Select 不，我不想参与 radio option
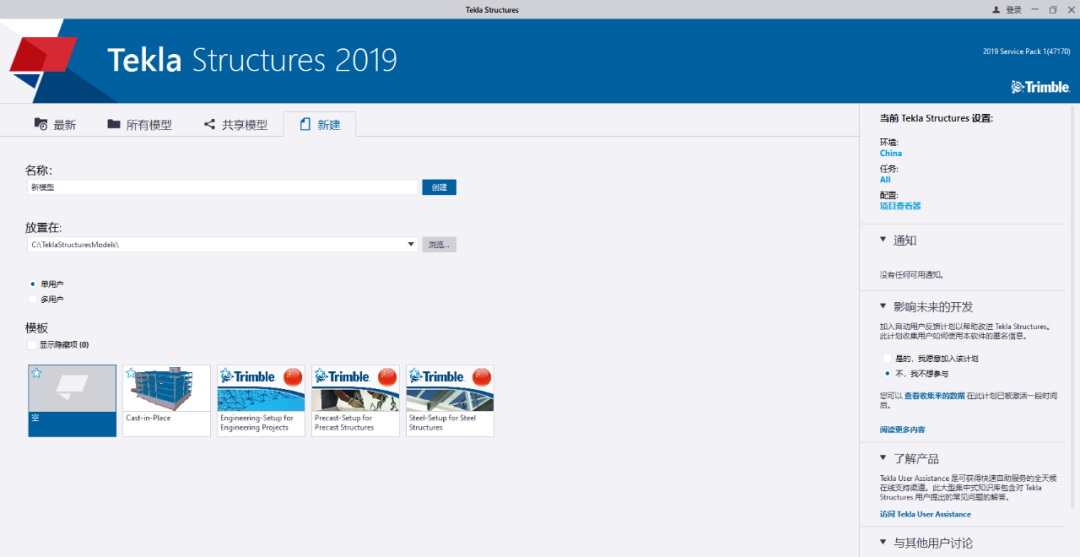The width and height of the screenshot is (1080, 557). click(887, 374)
